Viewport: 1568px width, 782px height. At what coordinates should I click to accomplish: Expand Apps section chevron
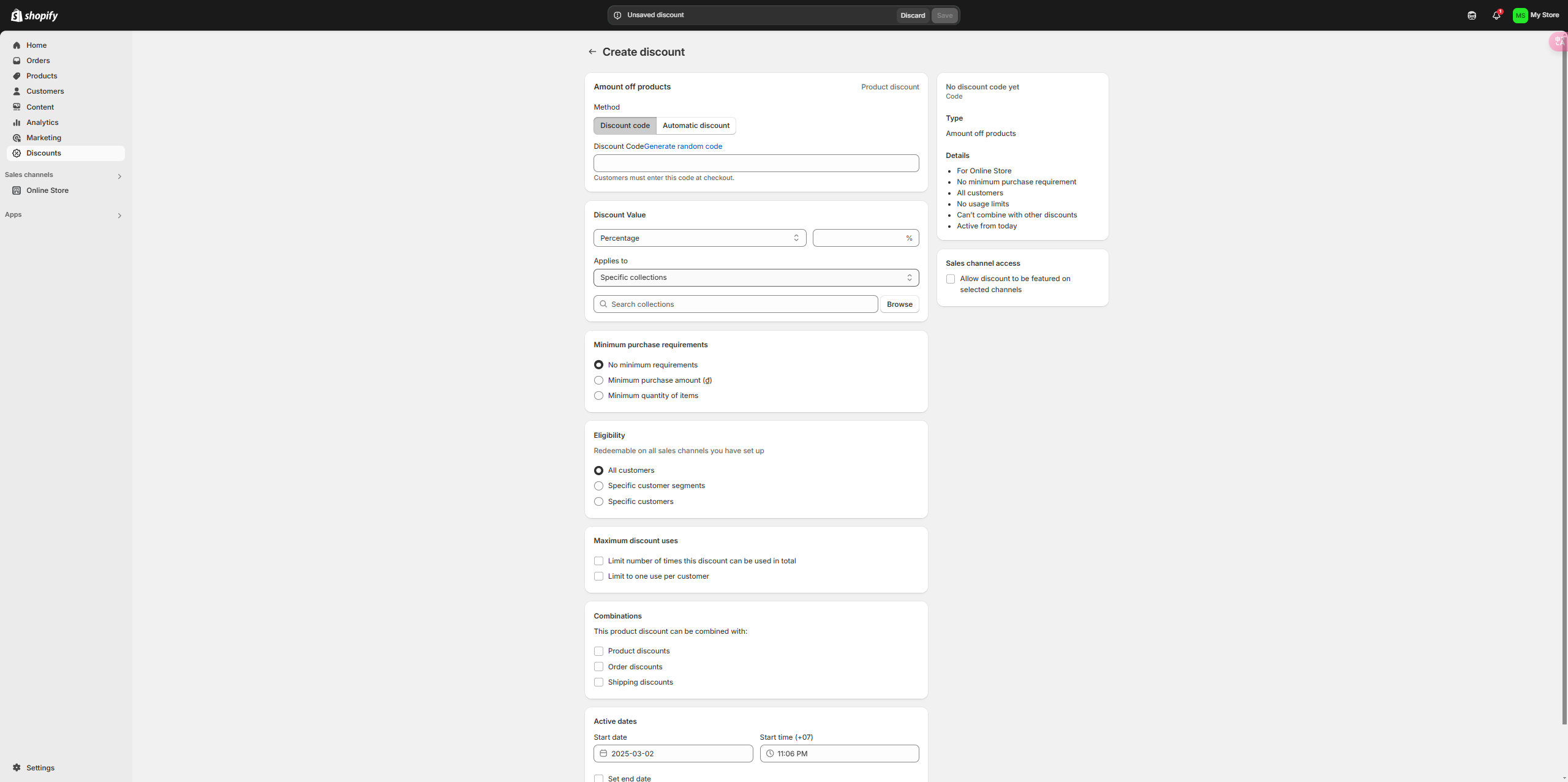[119, 216]
